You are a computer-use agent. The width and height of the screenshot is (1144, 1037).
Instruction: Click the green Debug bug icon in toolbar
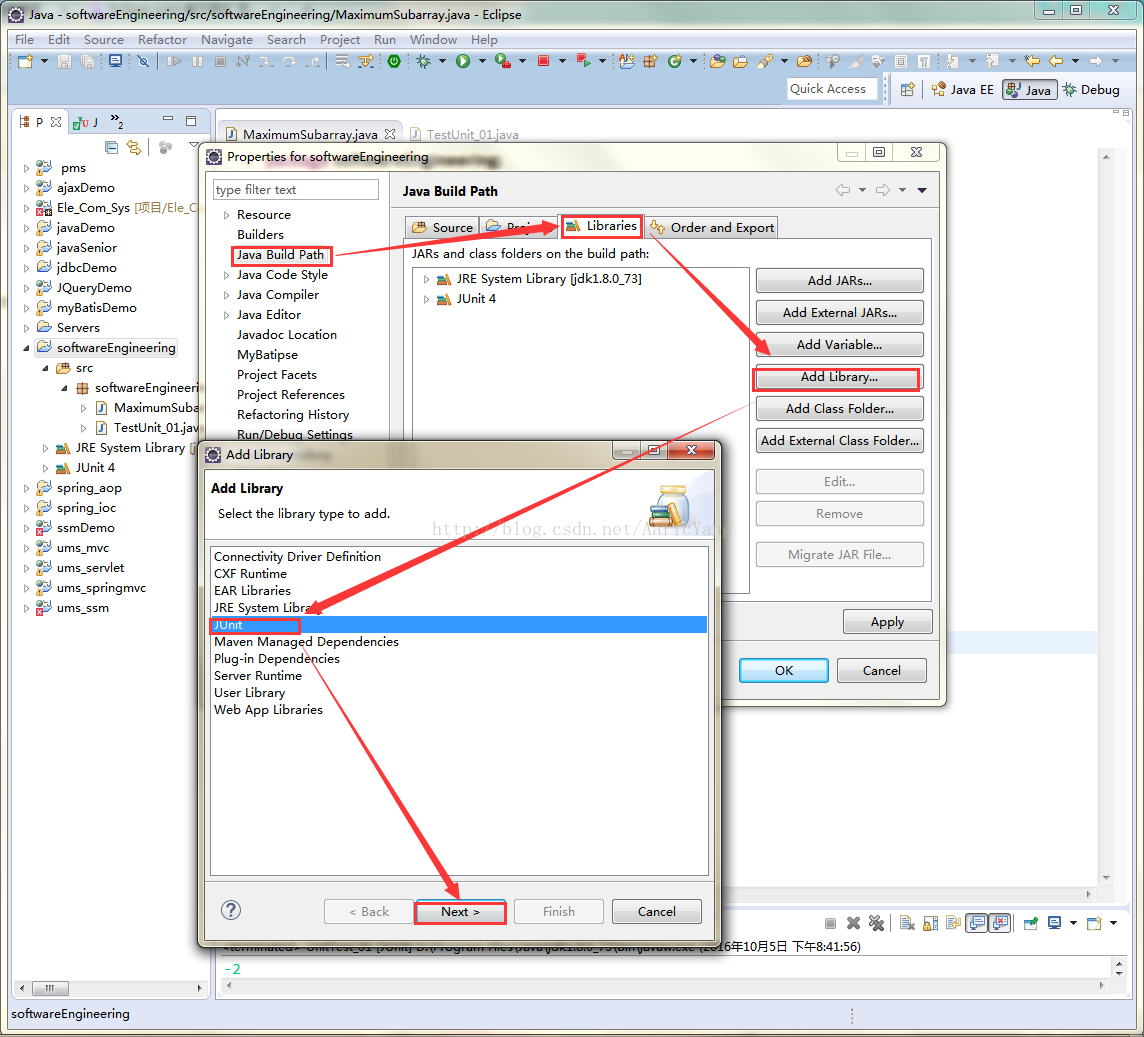(424, 61)
